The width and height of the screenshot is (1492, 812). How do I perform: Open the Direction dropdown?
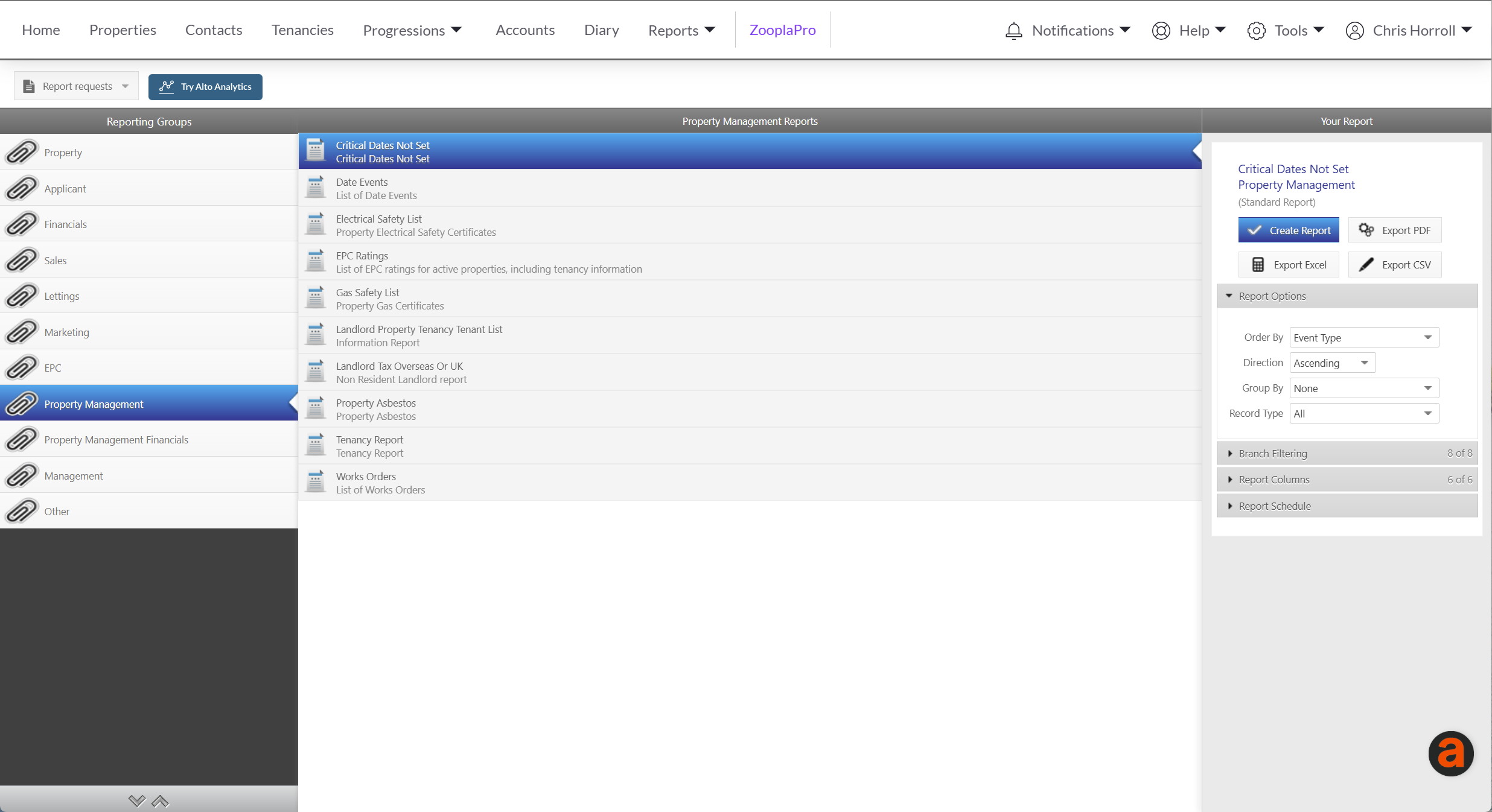pos(1332,363)
